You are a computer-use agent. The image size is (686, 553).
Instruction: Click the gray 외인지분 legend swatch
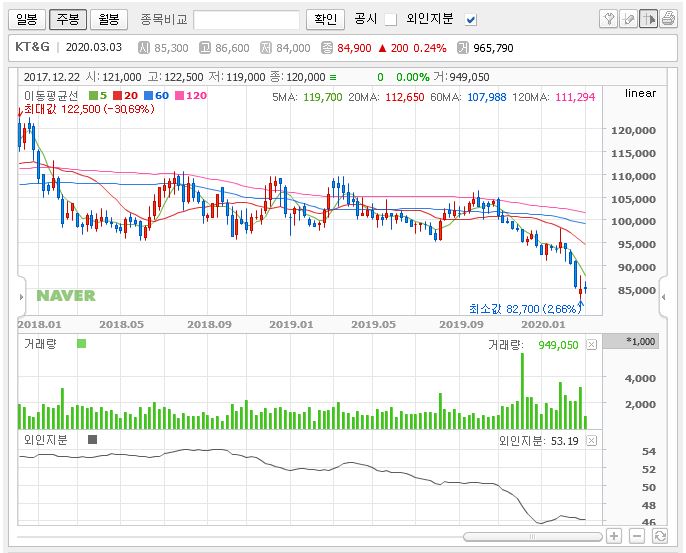pos(92,439)
